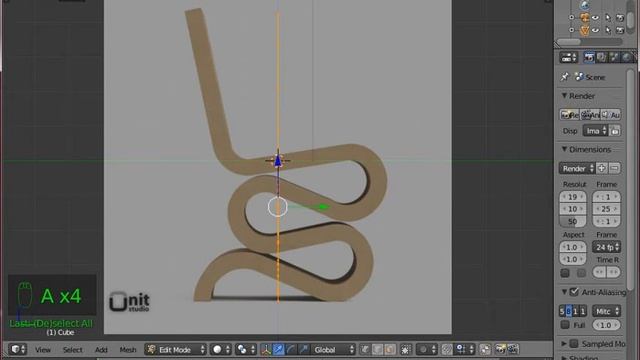The height and width of the screenshot is (360, 640).
Task: Collapse the Render panel
Action: click(x=564, y=96)
